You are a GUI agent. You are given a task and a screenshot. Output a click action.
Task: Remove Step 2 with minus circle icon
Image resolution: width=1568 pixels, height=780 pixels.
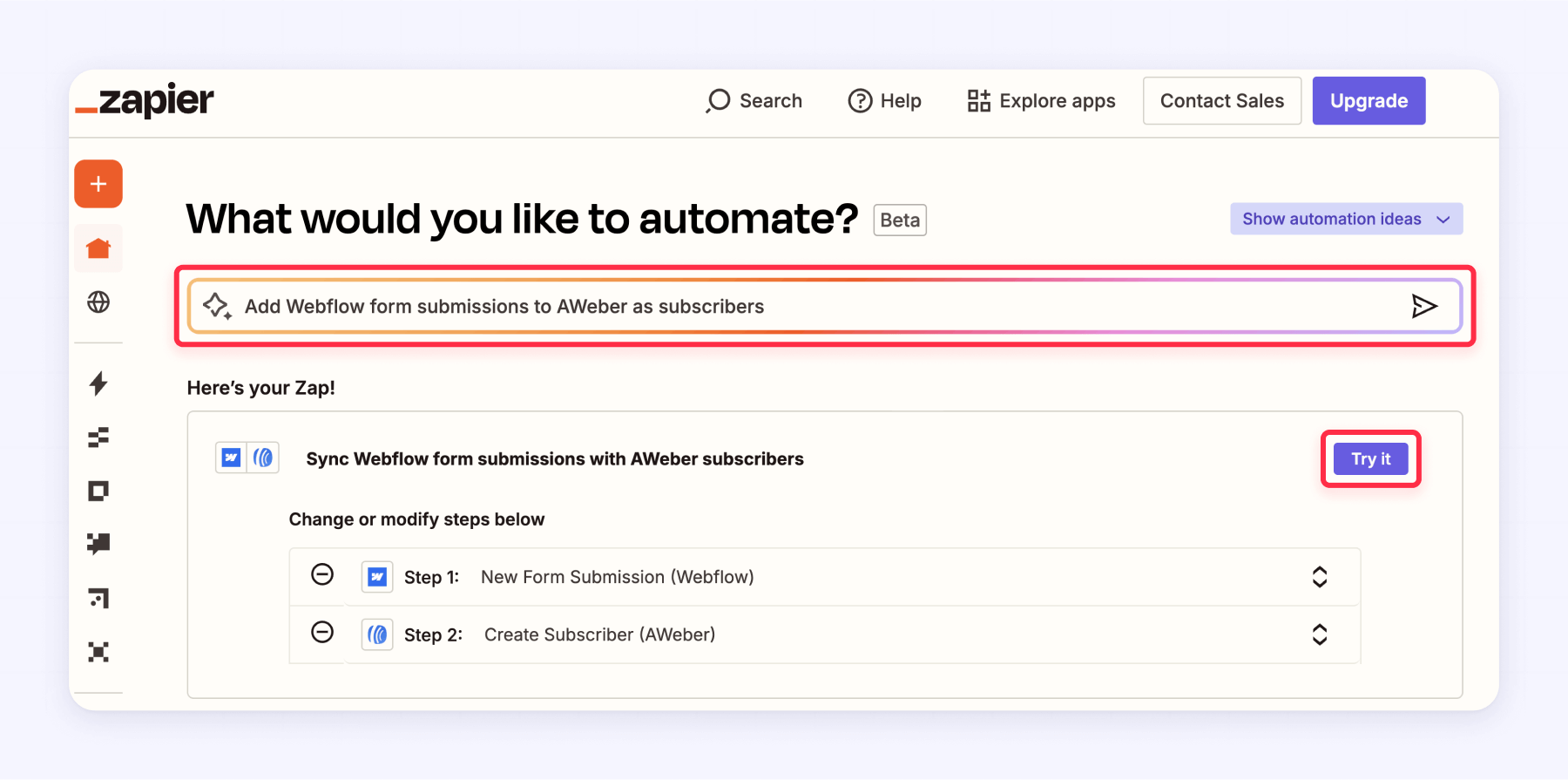point(322,633)
